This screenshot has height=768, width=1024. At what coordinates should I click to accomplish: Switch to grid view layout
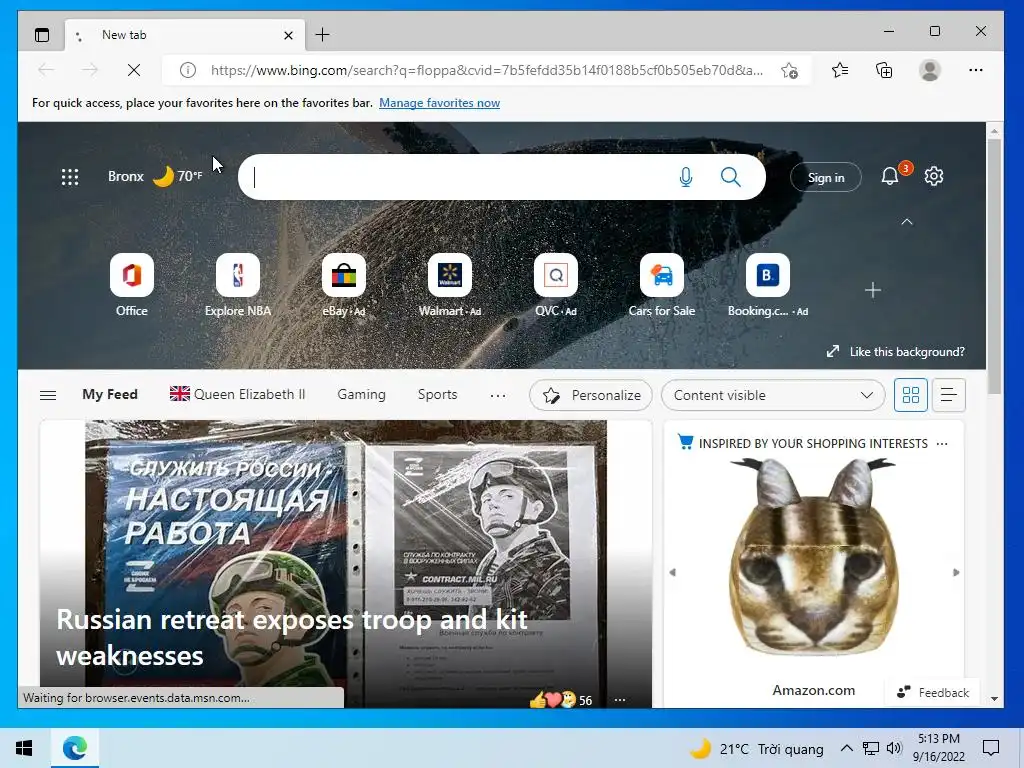pos(910,395)
